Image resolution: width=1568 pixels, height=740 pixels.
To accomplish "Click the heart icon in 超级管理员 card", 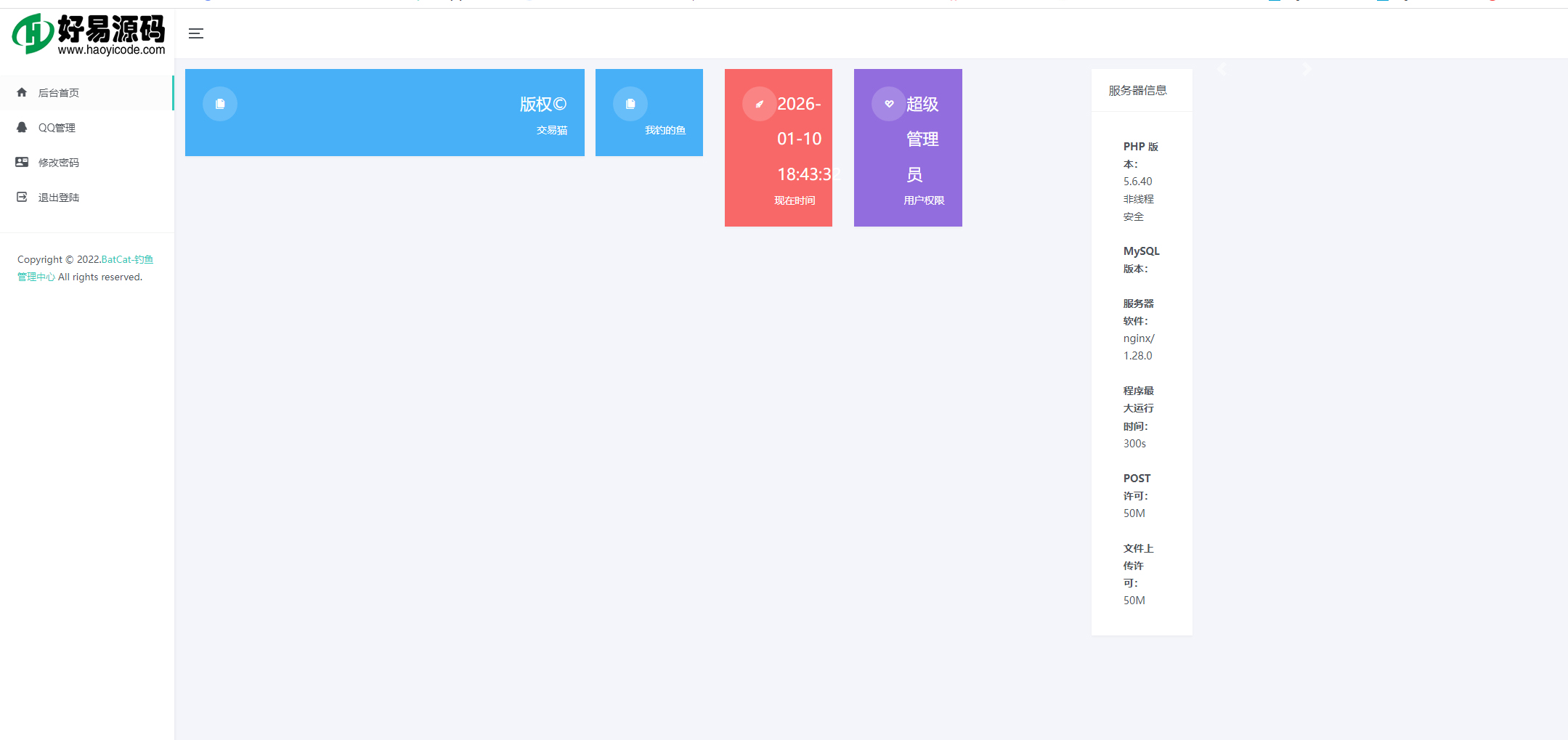I will coord(889,104).
